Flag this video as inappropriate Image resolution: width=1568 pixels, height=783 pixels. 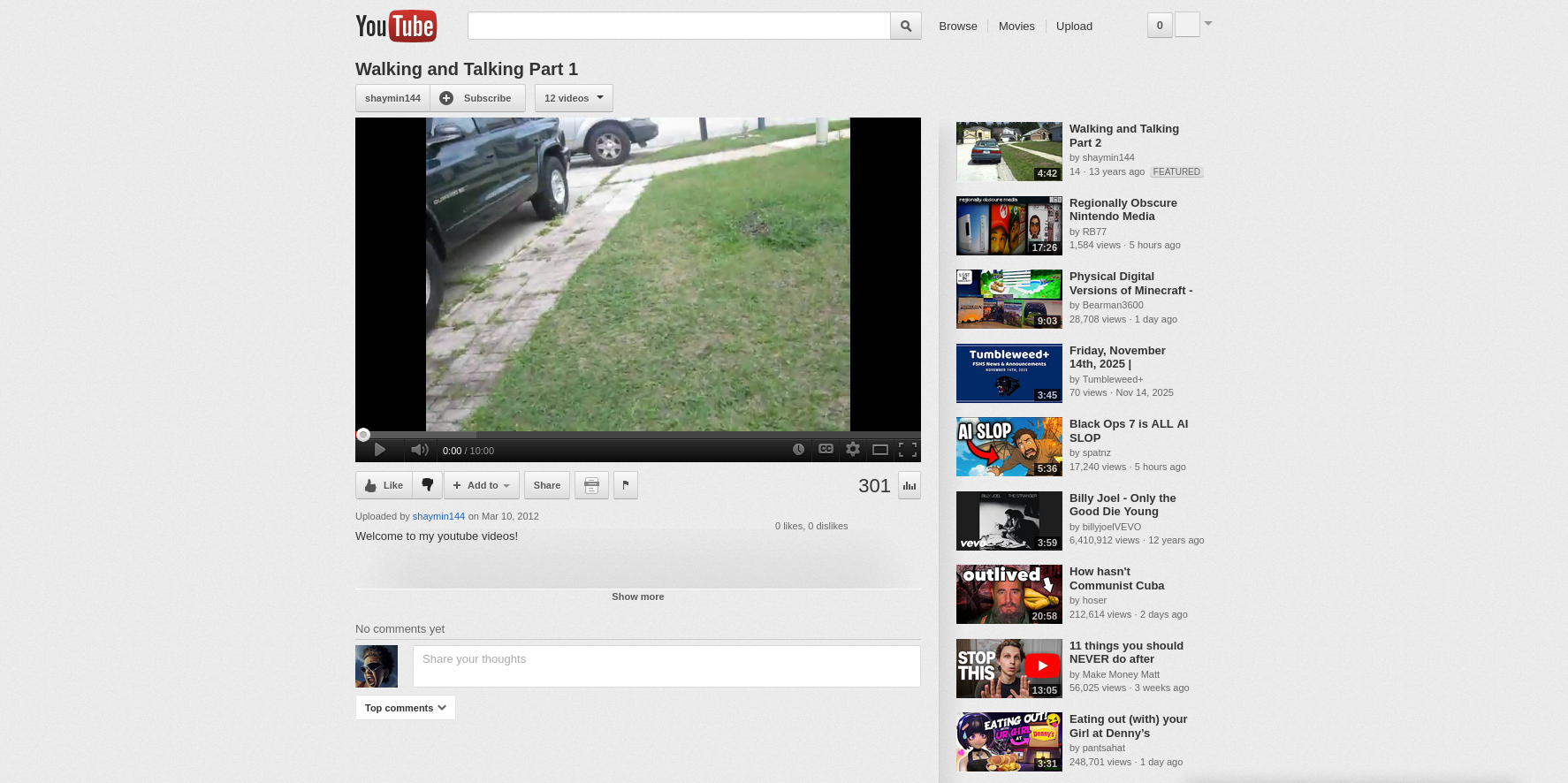pyautogui.click(x=626, y=485)
